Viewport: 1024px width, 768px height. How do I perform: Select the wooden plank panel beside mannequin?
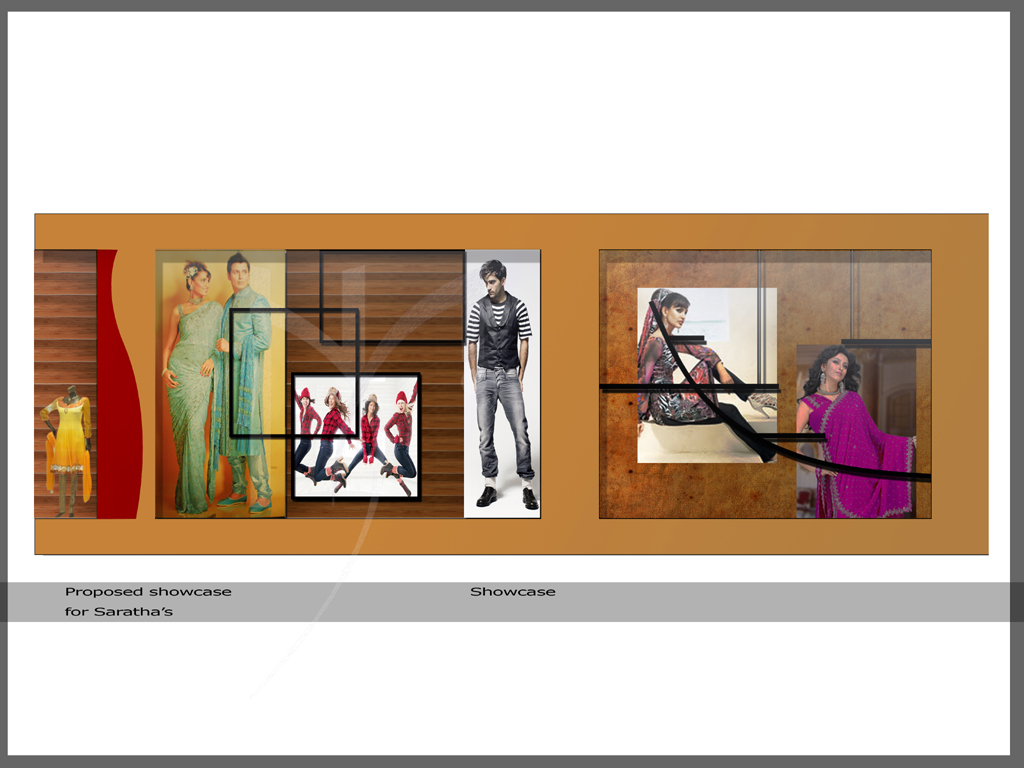pyautogui.click(x=65, y=320)
